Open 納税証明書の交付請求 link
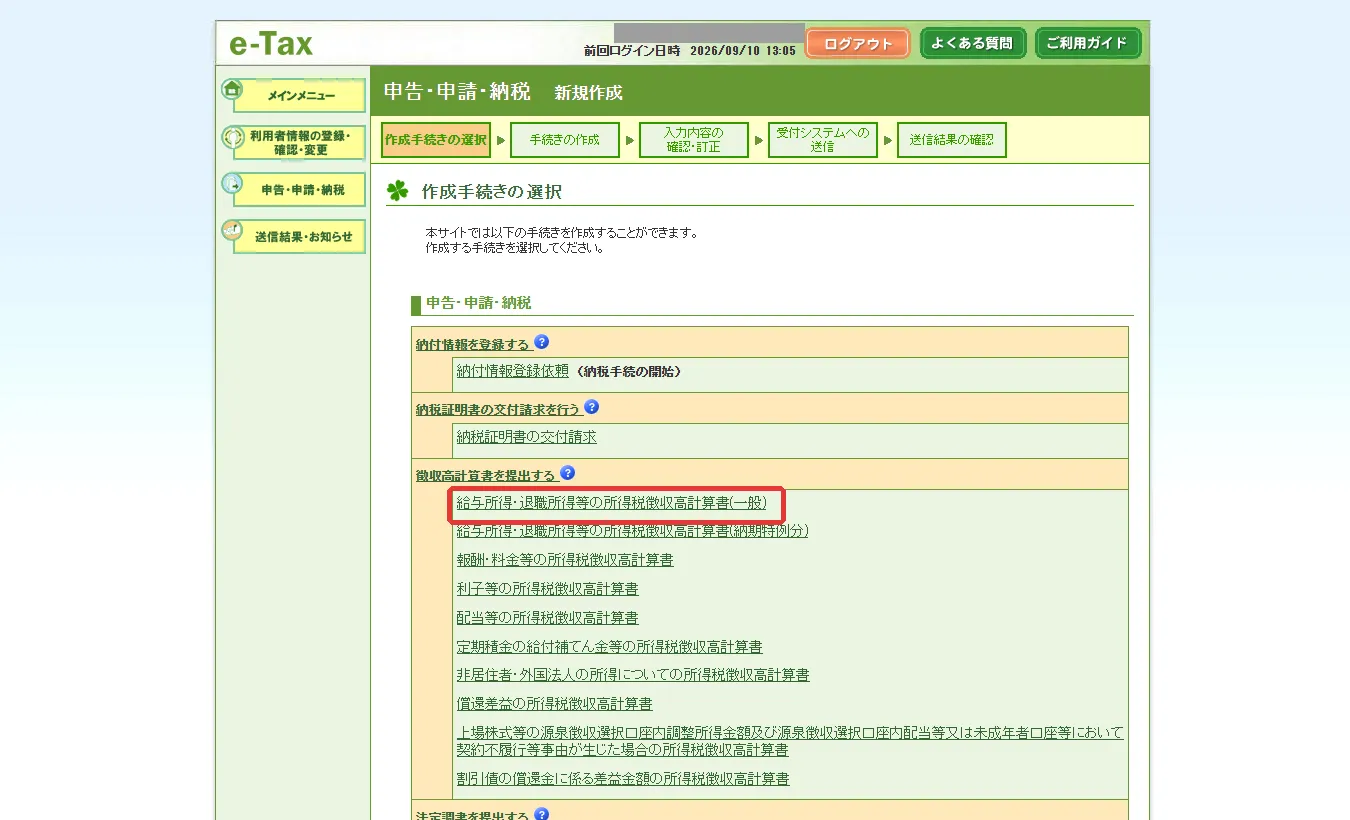 (526, 437)
